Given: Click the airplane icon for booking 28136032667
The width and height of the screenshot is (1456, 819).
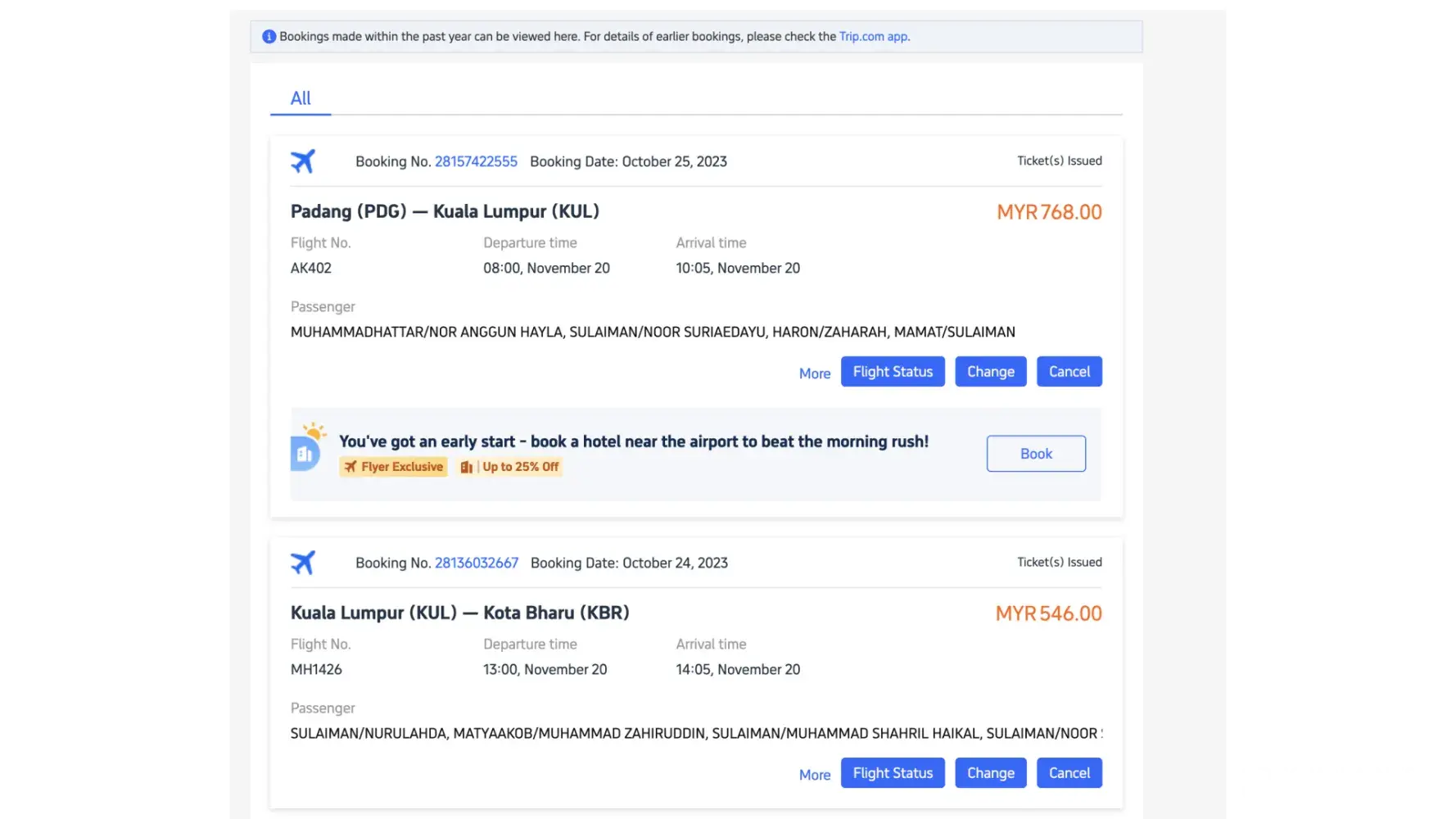Looking at the screenshot, I should [303, 563].
